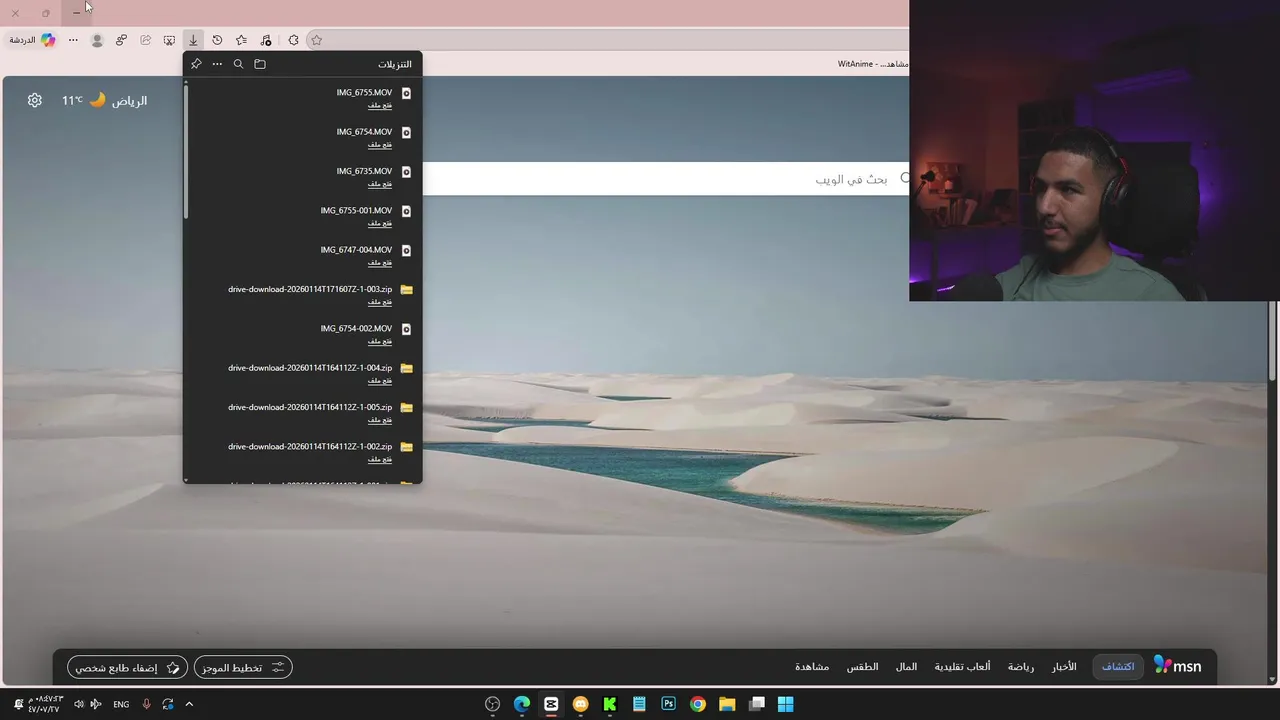Open the screenshot capture tool icon
Image resolution: width=1280 pixels, height=720 pixels.
pos(169,40)
